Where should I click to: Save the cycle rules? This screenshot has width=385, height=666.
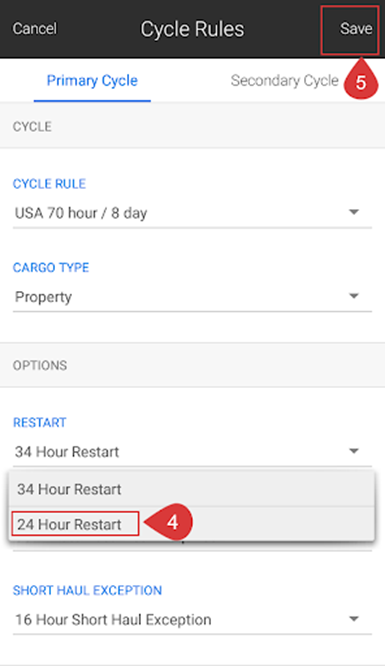pos(356,28)
